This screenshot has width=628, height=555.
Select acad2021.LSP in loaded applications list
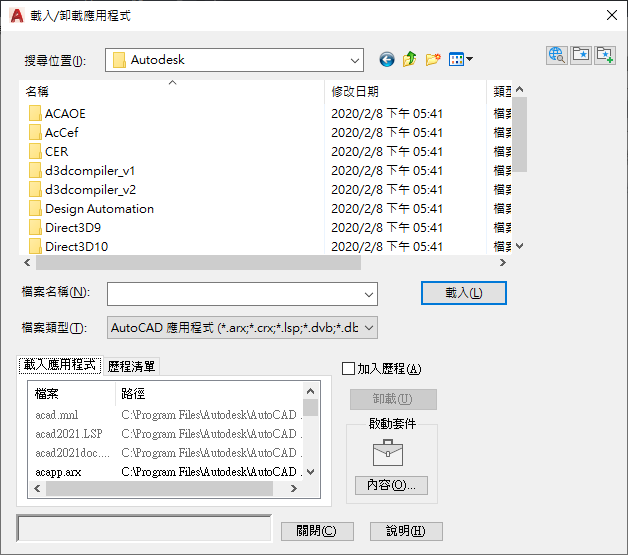pyautogui.click(x=68, y=434)
